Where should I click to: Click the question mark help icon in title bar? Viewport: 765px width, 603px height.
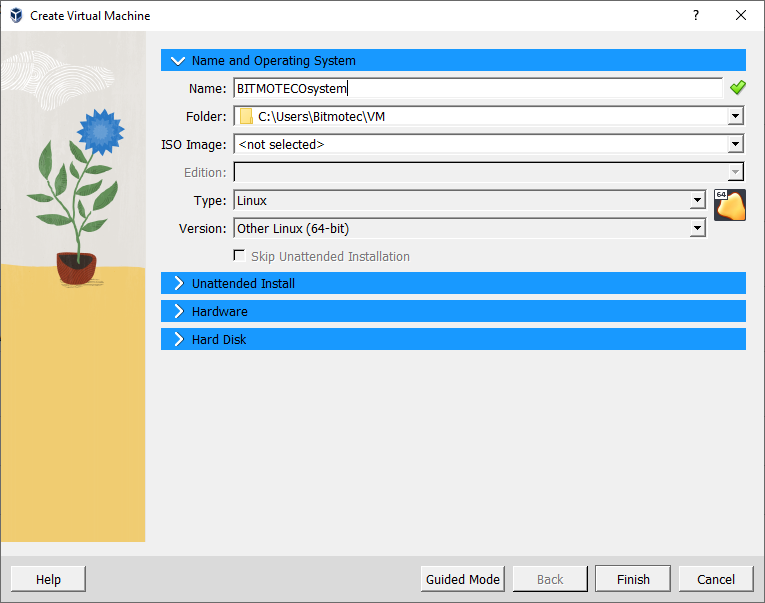pyautogui.click(x=696, y=16)
